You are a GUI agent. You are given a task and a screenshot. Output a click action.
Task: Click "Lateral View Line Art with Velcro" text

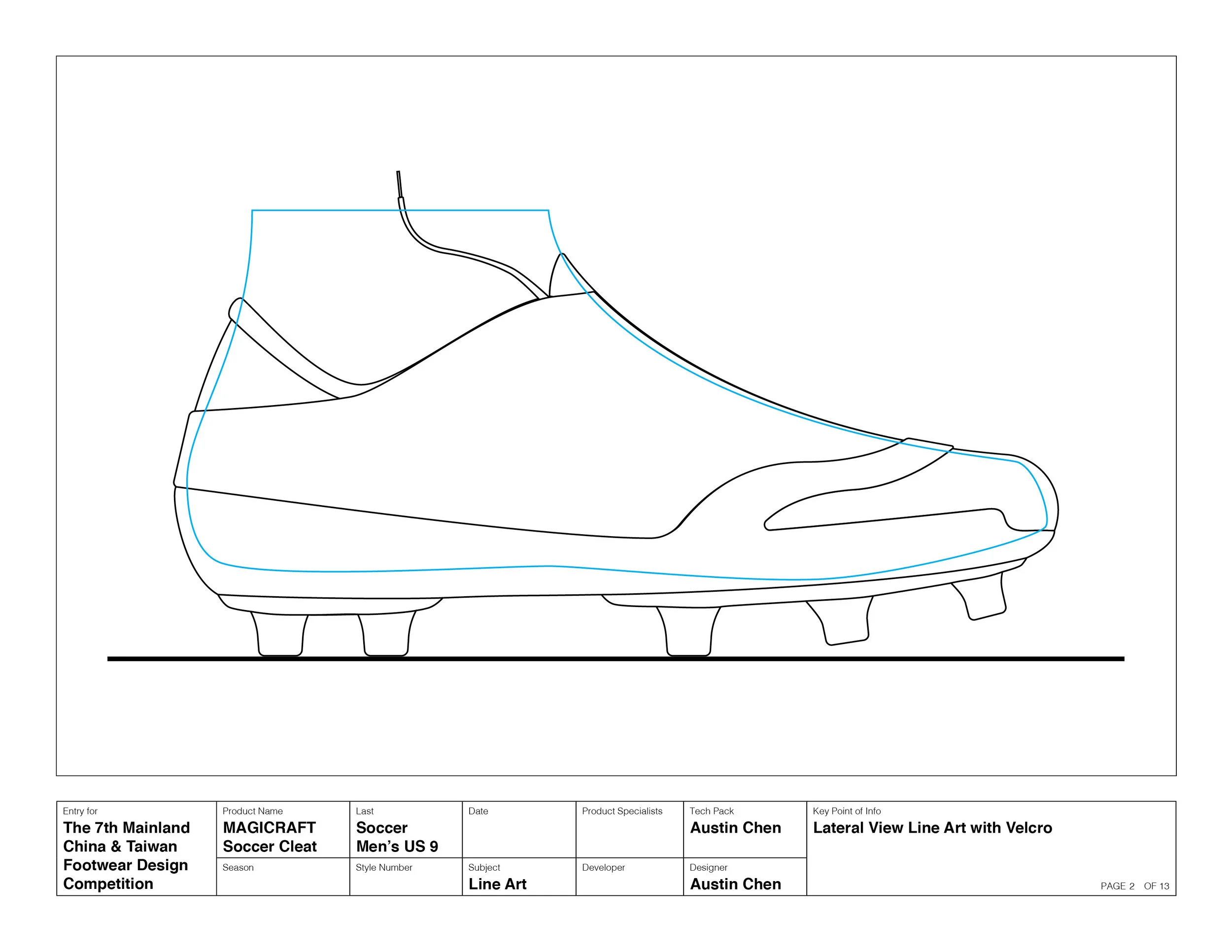point(932,827)
